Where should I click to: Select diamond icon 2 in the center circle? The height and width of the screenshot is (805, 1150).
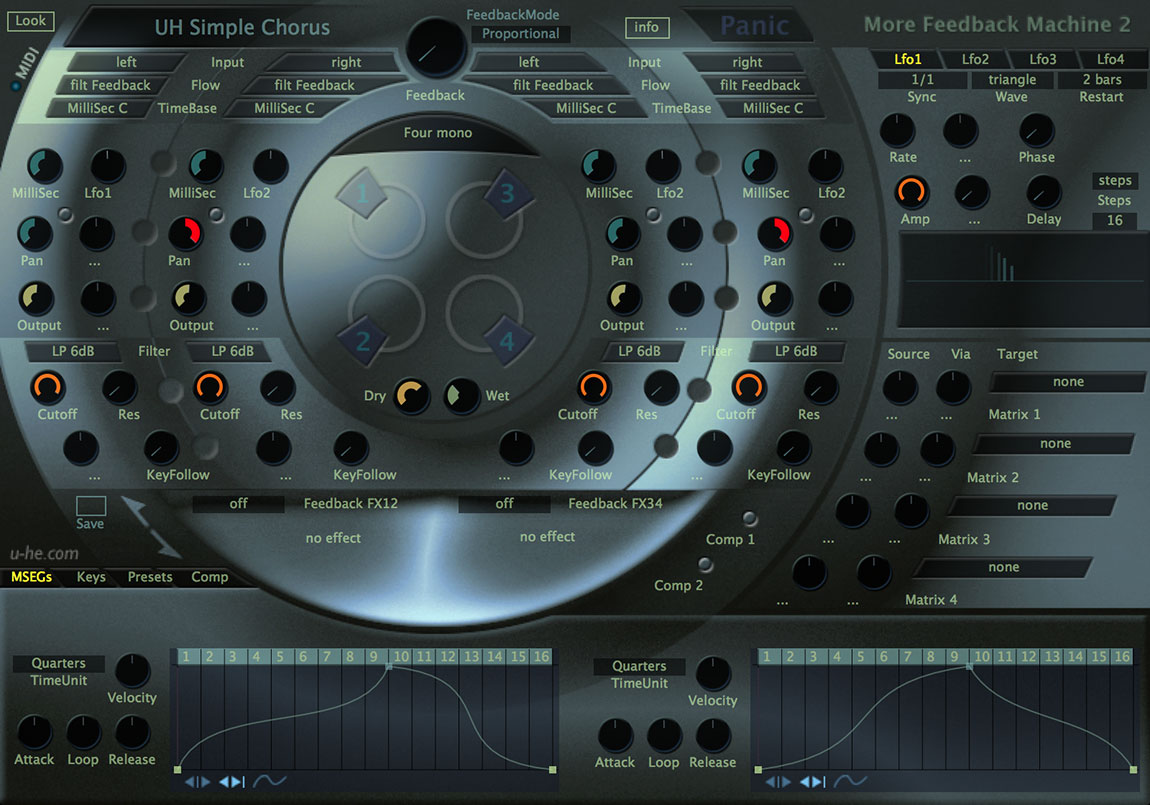[x=362, y=341]
